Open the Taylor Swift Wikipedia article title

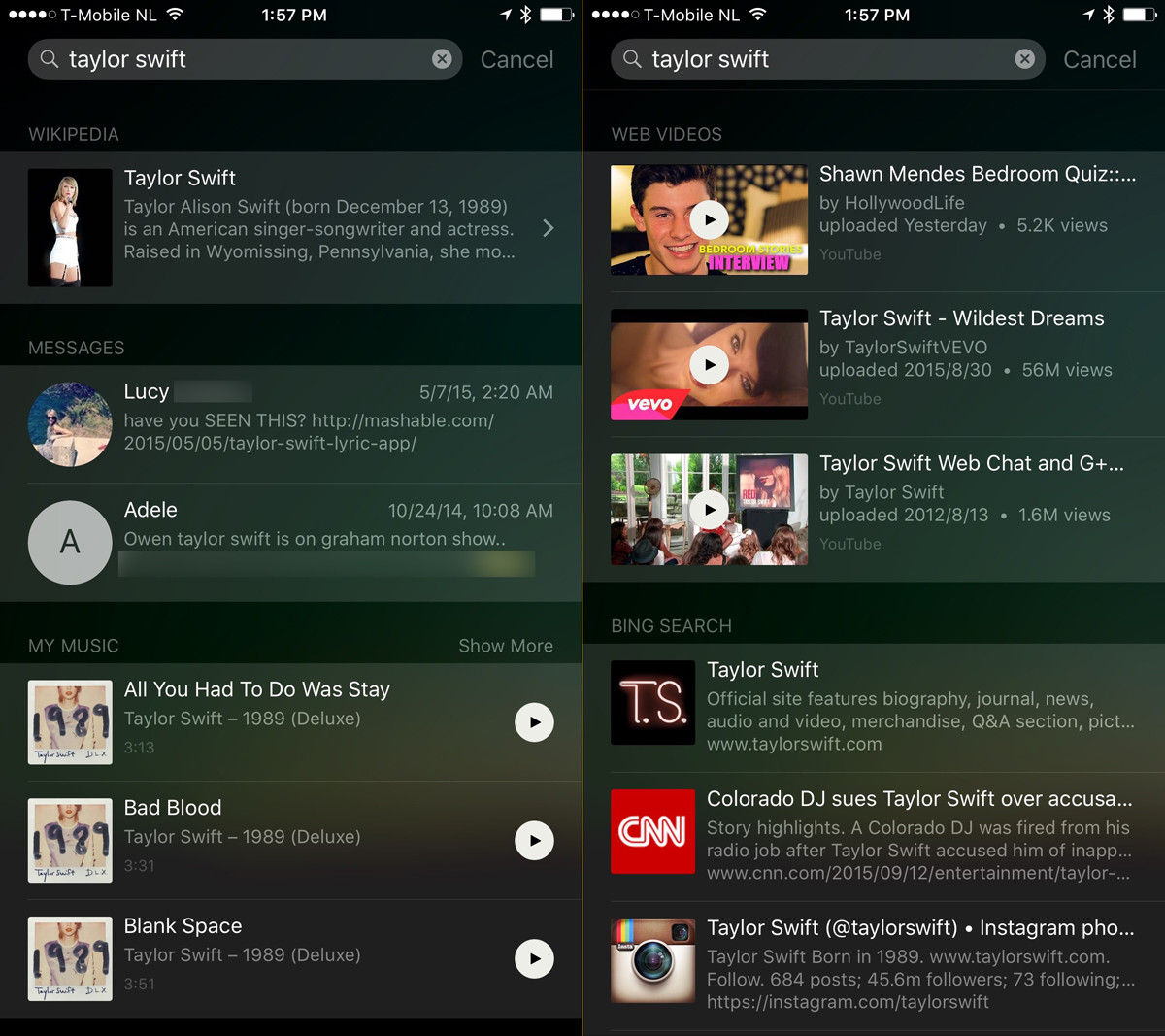coord(180,178)
